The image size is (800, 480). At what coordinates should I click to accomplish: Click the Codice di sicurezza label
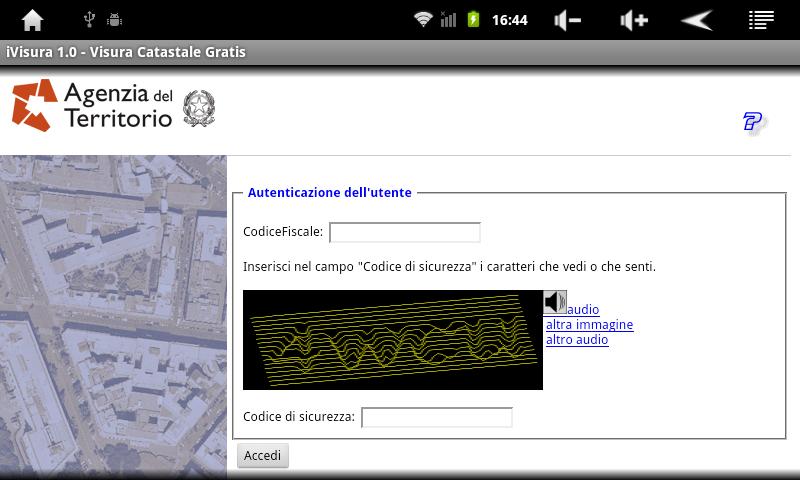(299, 417)
